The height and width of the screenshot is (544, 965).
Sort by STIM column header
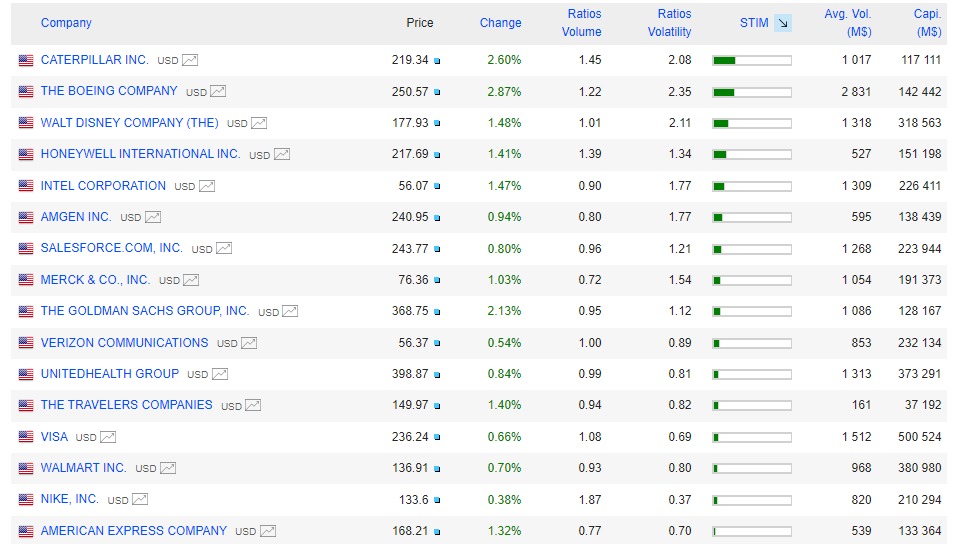click(x=754, y=23)
